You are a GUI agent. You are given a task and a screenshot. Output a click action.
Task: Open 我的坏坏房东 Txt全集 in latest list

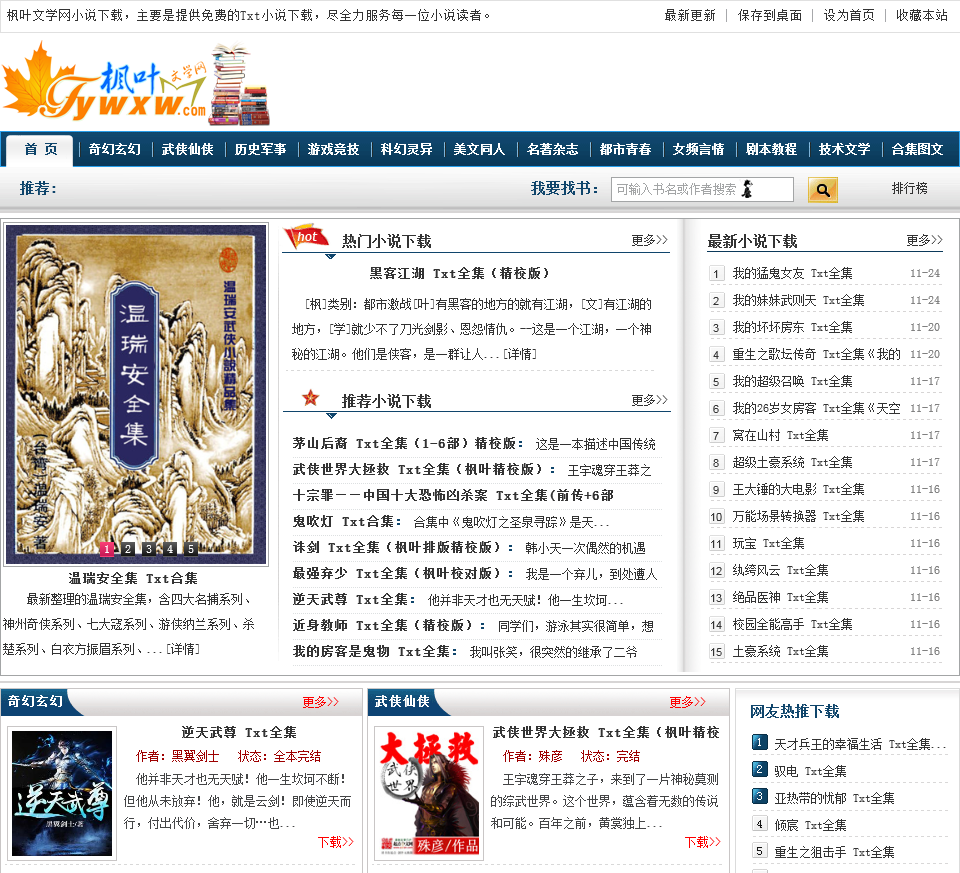792,327
